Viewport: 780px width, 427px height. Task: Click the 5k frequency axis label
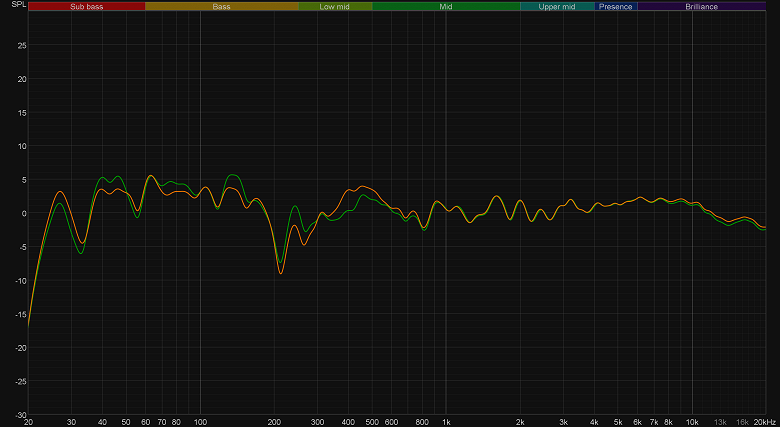(x=618, y=422)
